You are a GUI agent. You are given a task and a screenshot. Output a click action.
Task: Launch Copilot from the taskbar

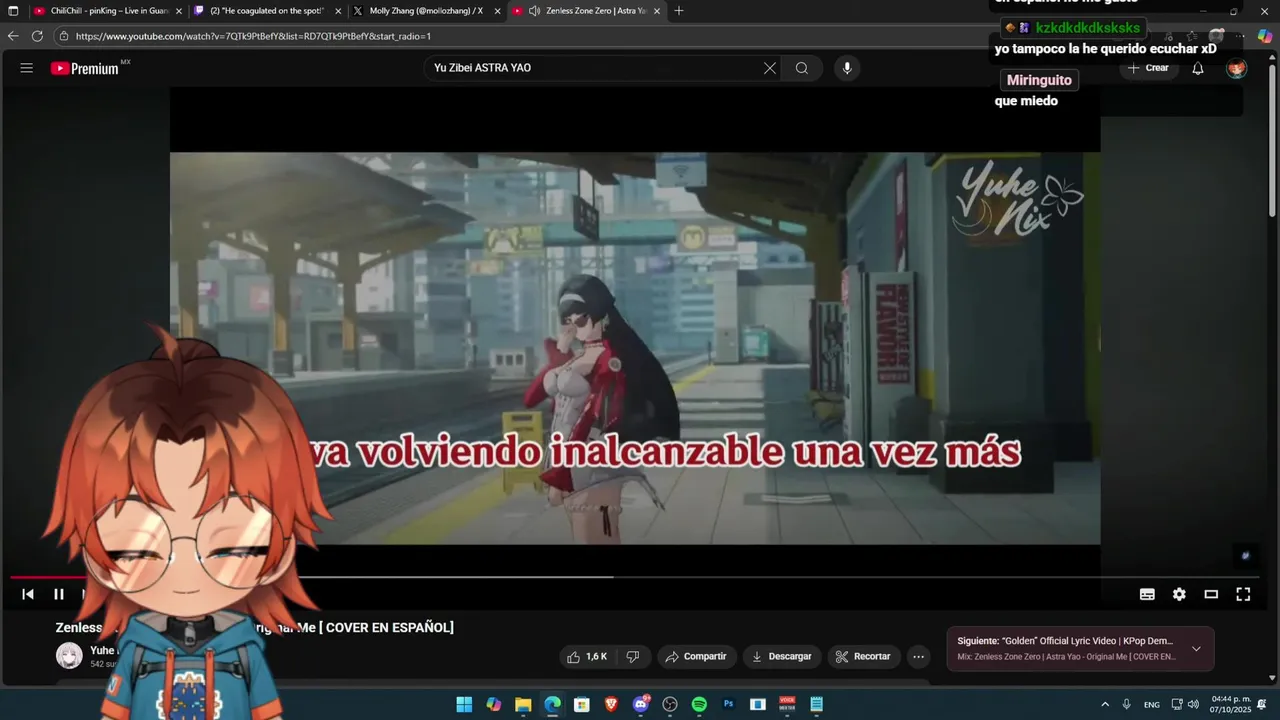point(494,704)
